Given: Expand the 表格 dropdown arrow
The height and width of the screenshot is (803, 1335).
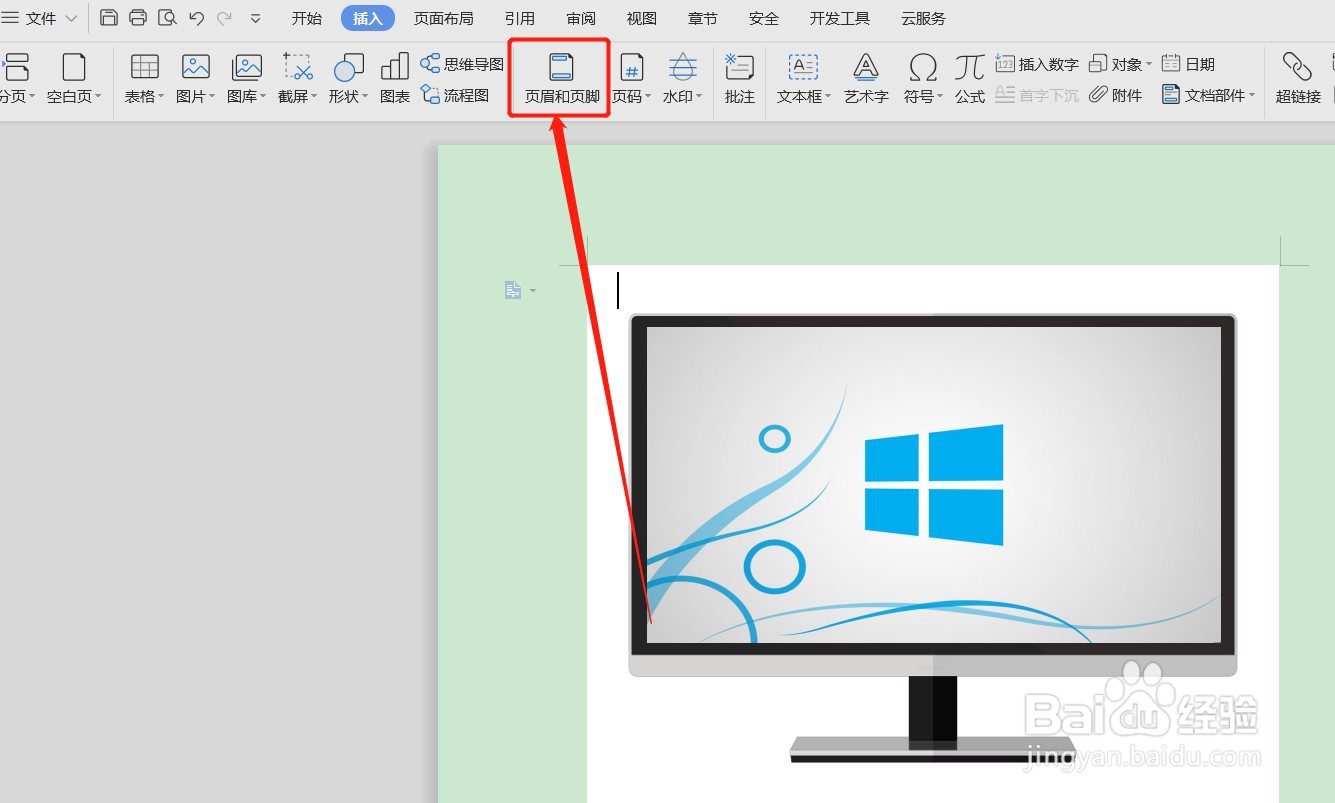Looking at the screenshot, I should [161, 97].
